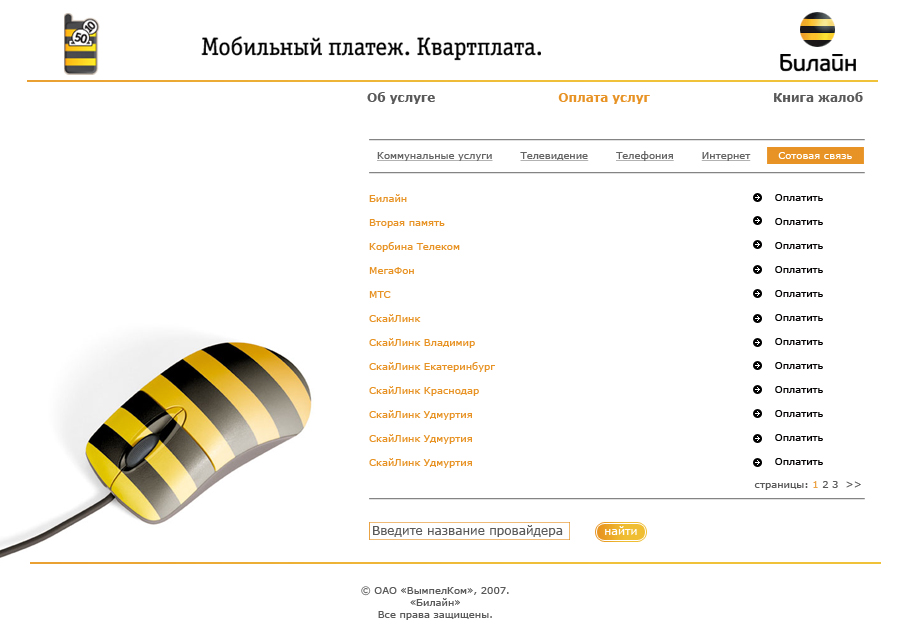The image size is (905, 633).
Task: Open the Об услуге section
Action: pyautogui.click(x=402, y=97)
